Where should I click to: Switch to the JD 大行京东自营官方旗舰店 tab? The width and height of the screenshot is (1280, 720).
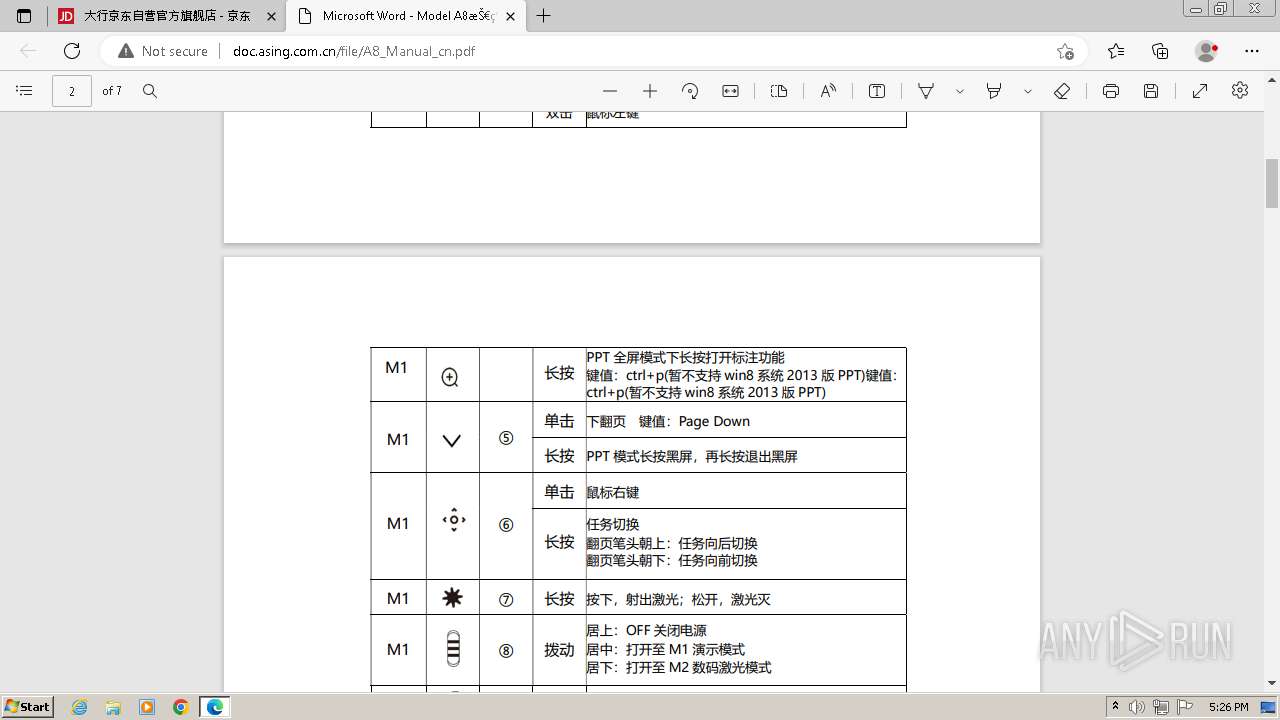(x=166, y=16)
